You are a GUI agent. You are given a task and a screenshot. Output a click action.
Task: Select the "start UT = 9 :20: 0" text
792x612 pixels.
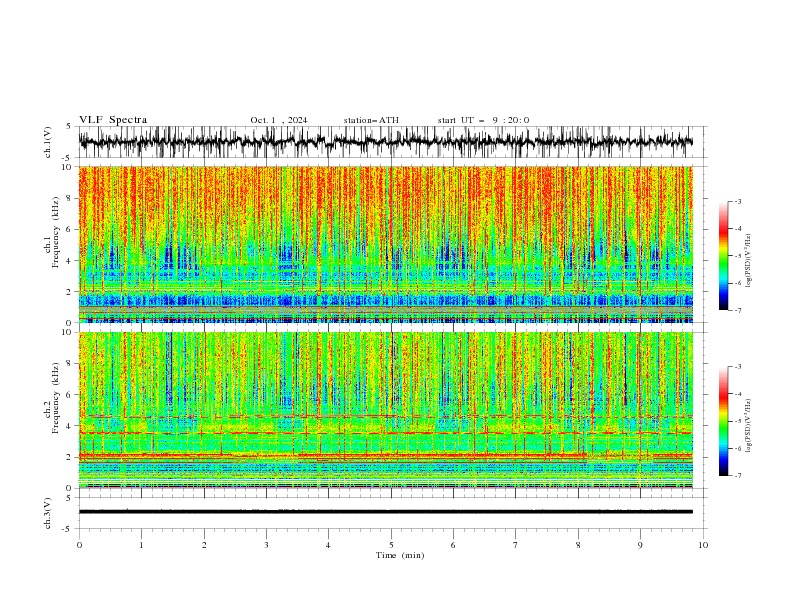coord(483,120)
